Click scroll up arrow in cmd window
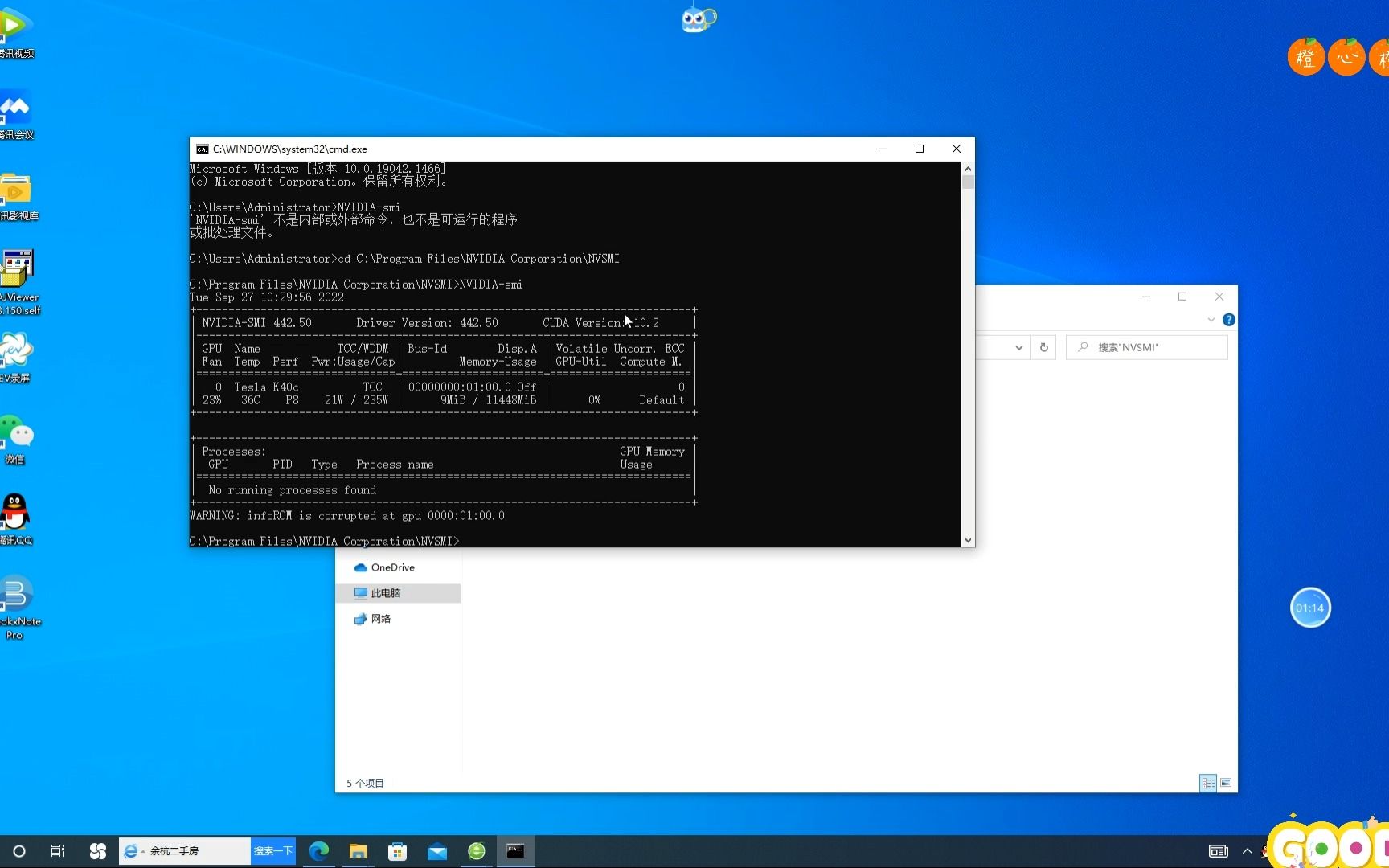Screen dimensions: 1389x868 [x=968, y=169]
